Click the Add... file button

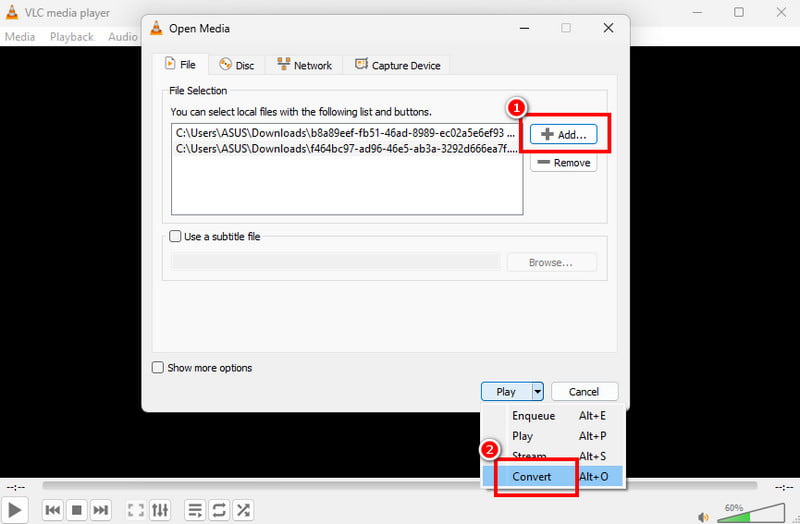(x=563, y=134)
